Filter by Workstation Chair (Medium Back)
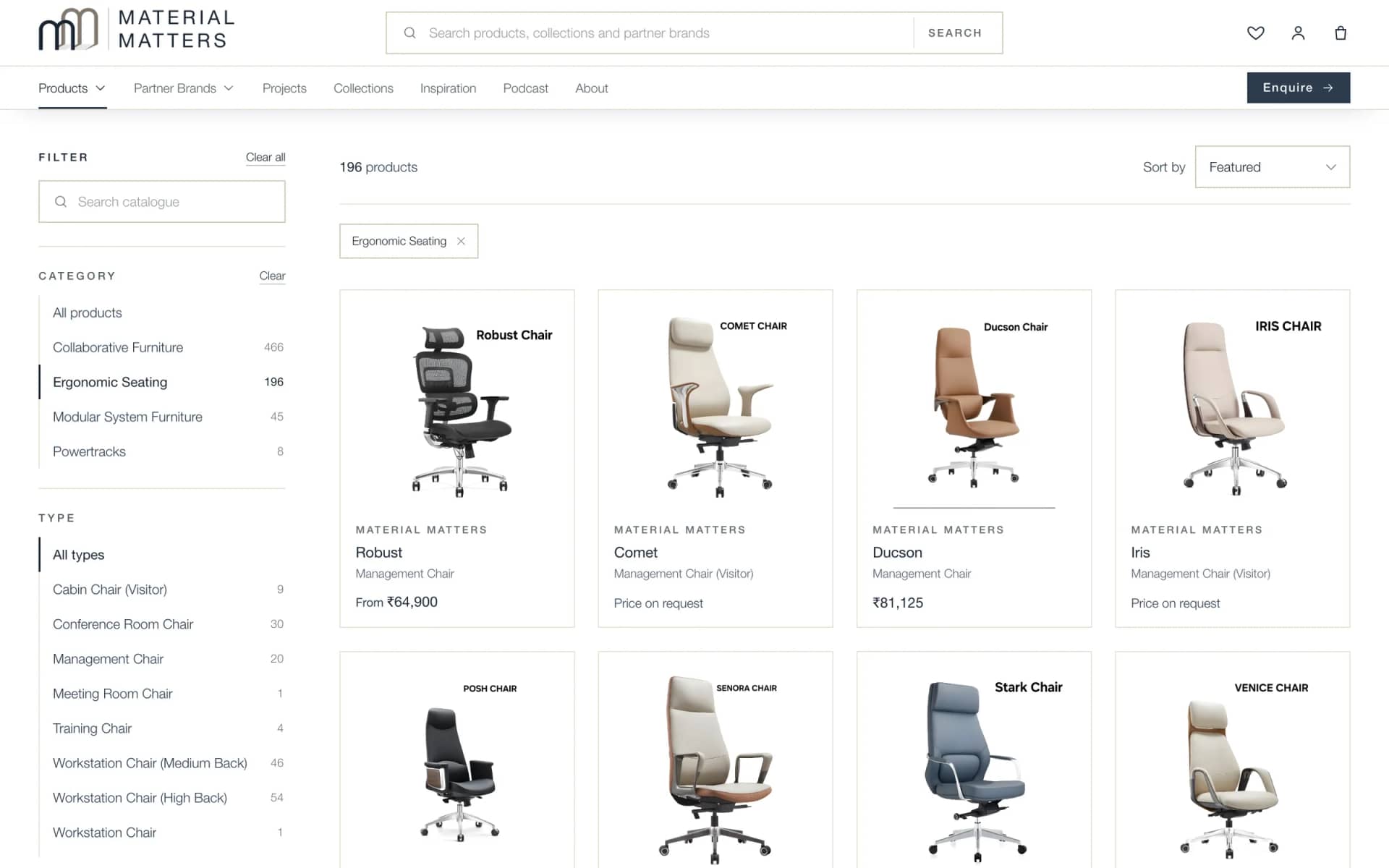 pos(161,763)
